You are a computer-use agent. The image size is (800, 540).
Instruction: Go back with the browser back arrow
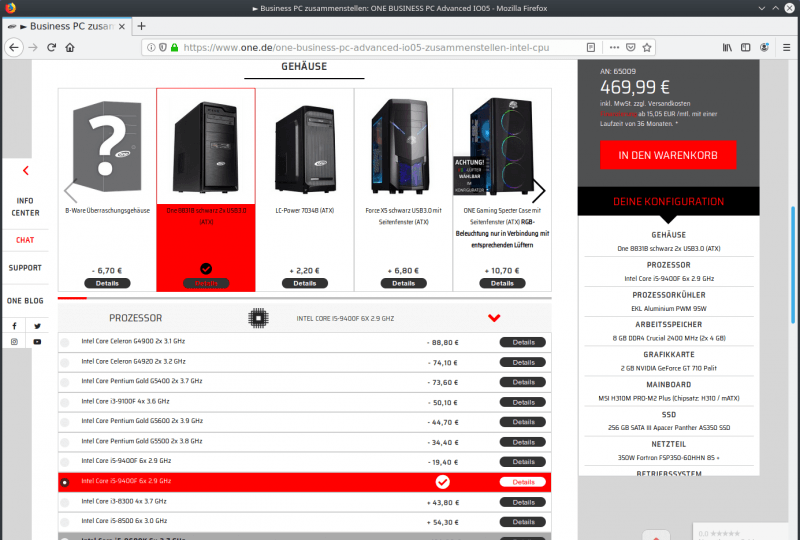[x=14, y=47]
